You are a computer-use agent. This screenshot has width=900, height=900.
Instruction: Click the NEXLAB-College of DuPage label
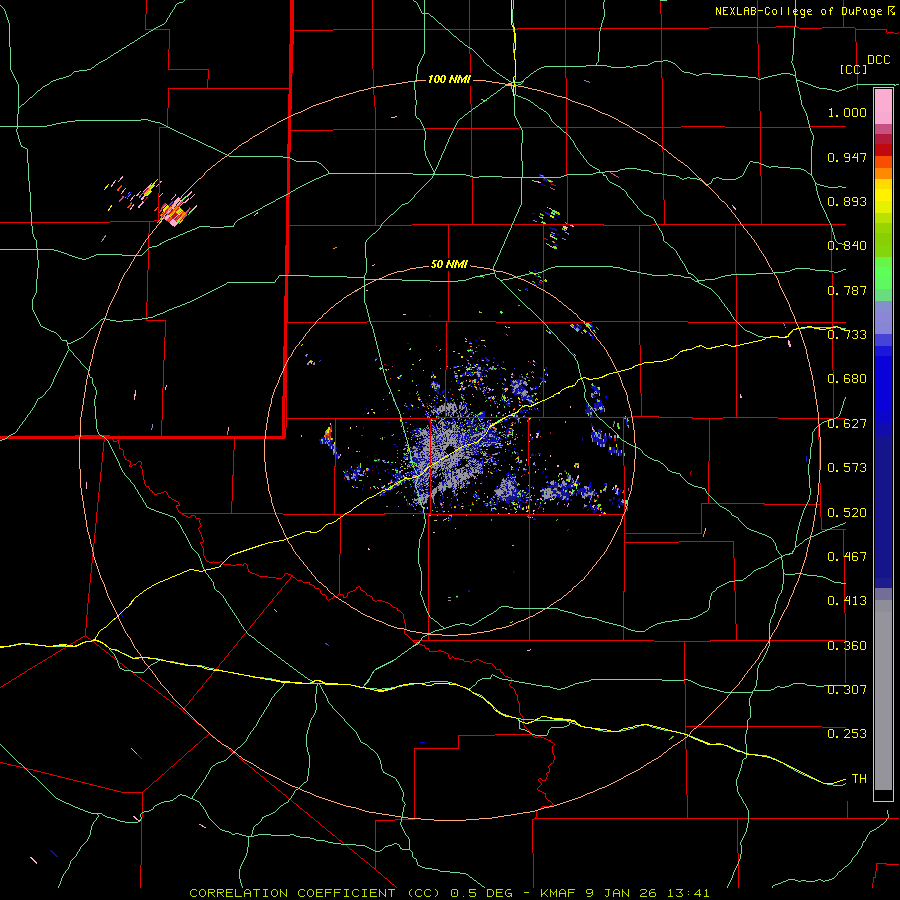click(x=798, y=11)
